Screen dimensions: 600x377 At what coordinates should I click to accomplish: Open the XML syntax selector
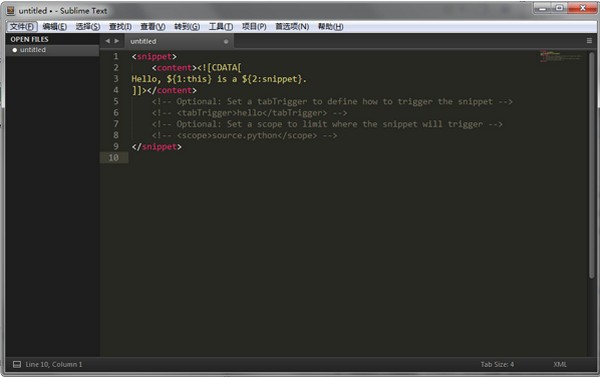coord(560,364)
